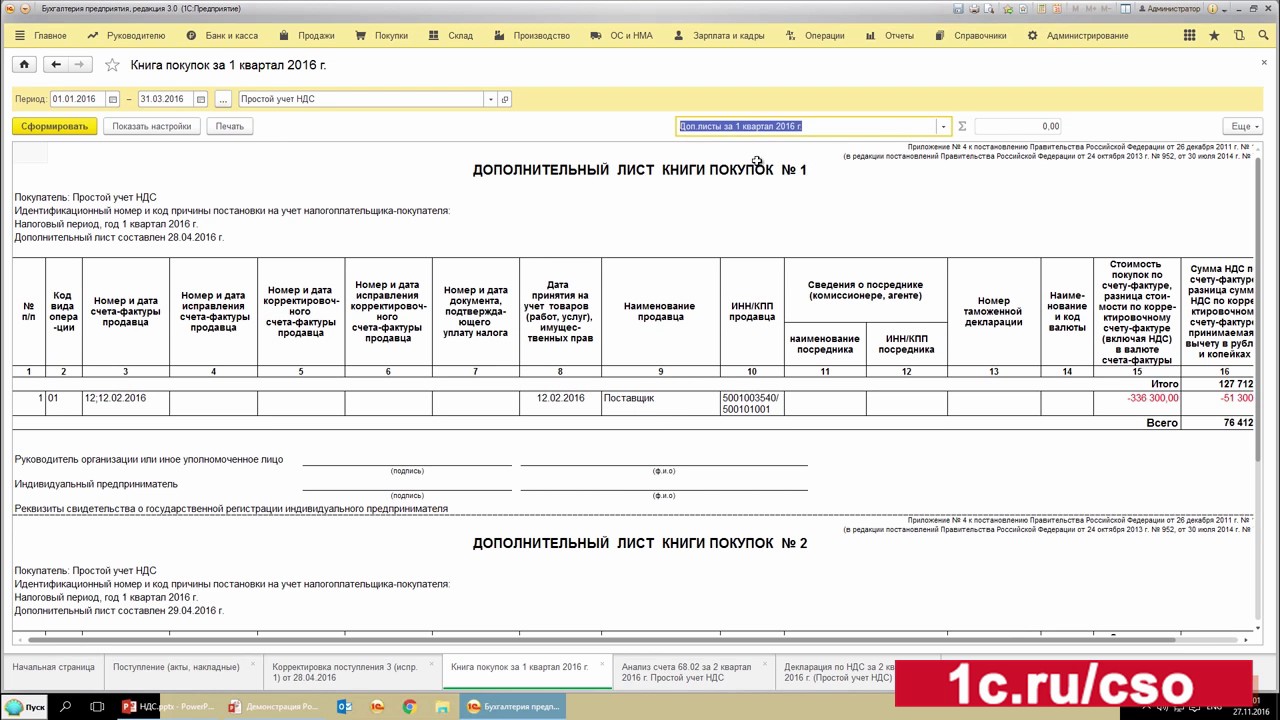The image size is (1280, 720).
Task: Open the taskbar search magnifier
Action: pyautogui.click(x=65, y=707)
